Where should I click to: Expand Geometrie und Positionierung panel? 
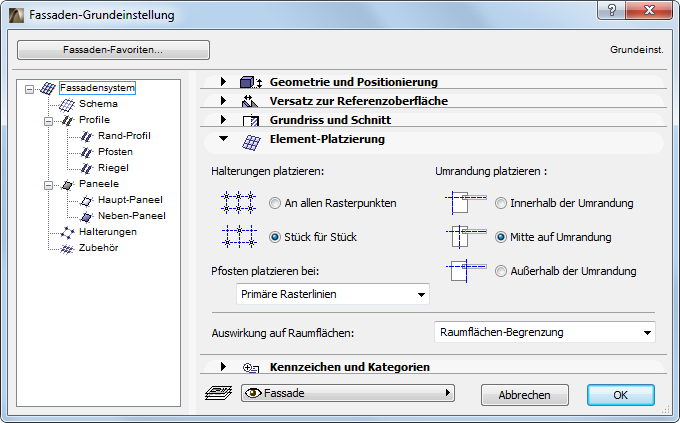point(223,82)
